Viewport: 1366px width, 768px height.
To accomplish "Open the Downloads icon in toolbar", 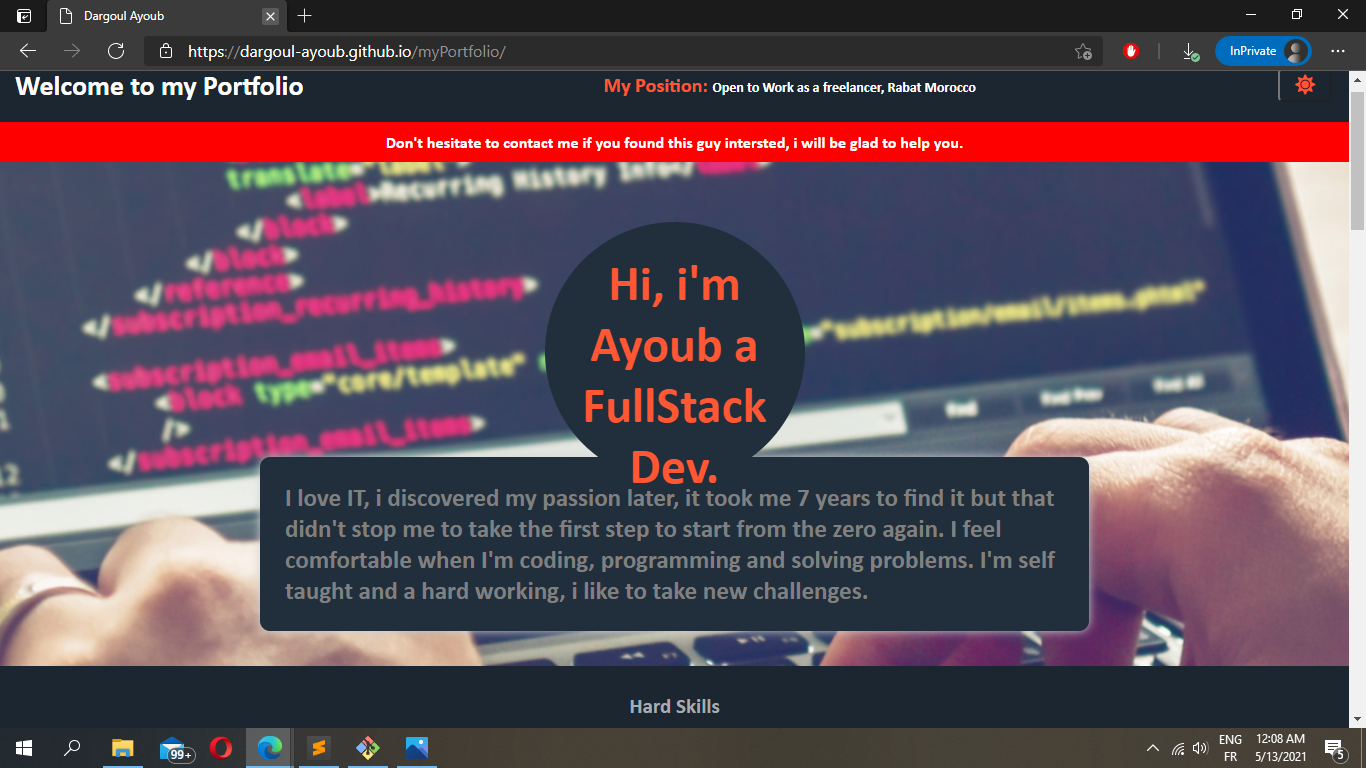I will click(x=1189, y=51).
